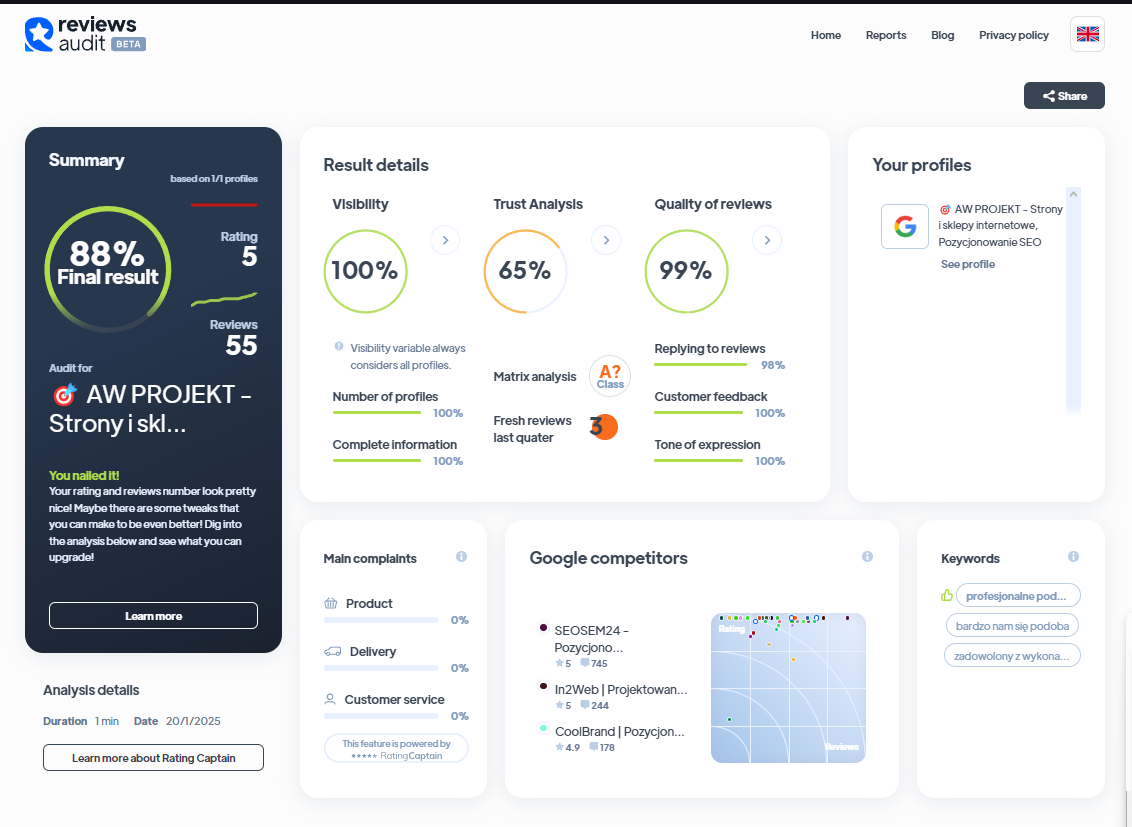Screen dimensions: 1132x827
Task: Click the Matrix analysis label
Action: [535, 377]
